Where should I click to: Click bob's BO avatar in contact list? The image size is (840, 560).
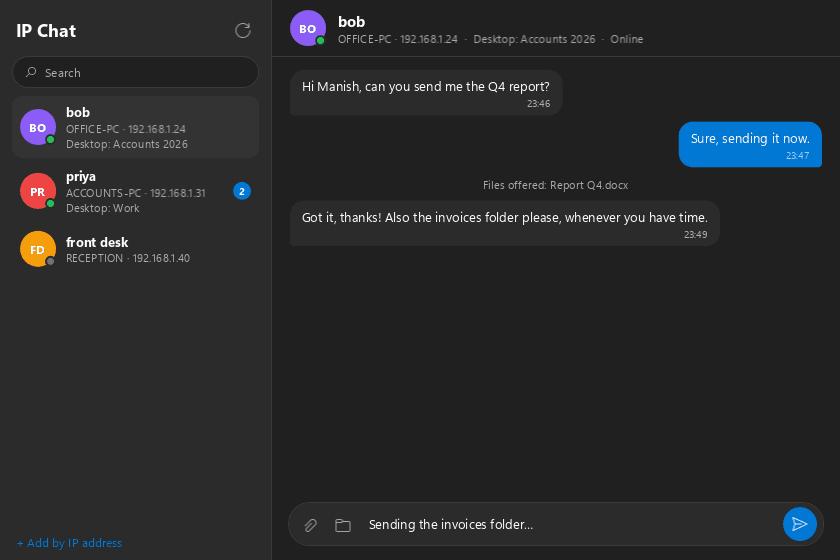pos(38,128)
